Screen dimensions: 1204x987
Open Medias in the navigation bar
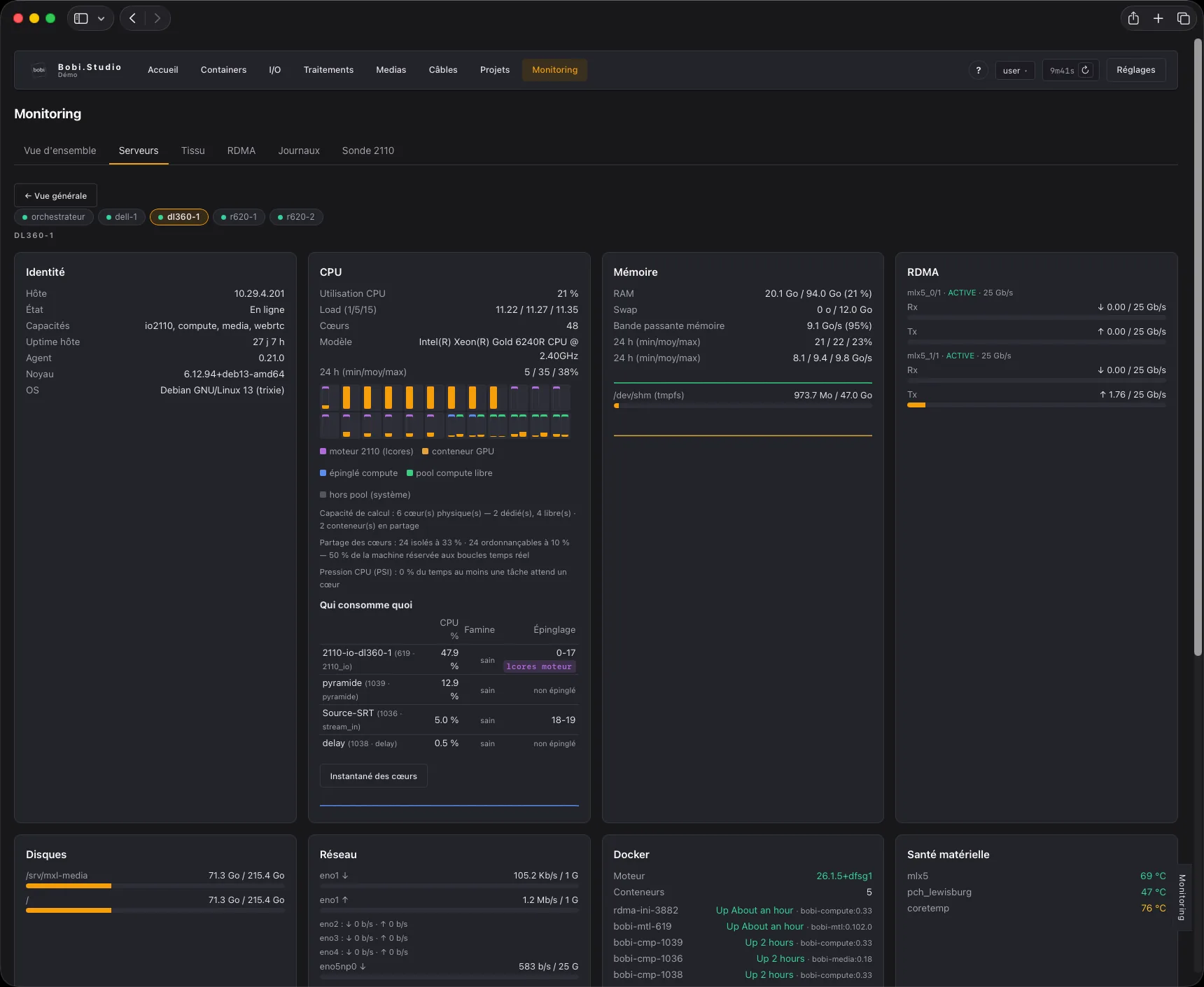tap(391, 70)
